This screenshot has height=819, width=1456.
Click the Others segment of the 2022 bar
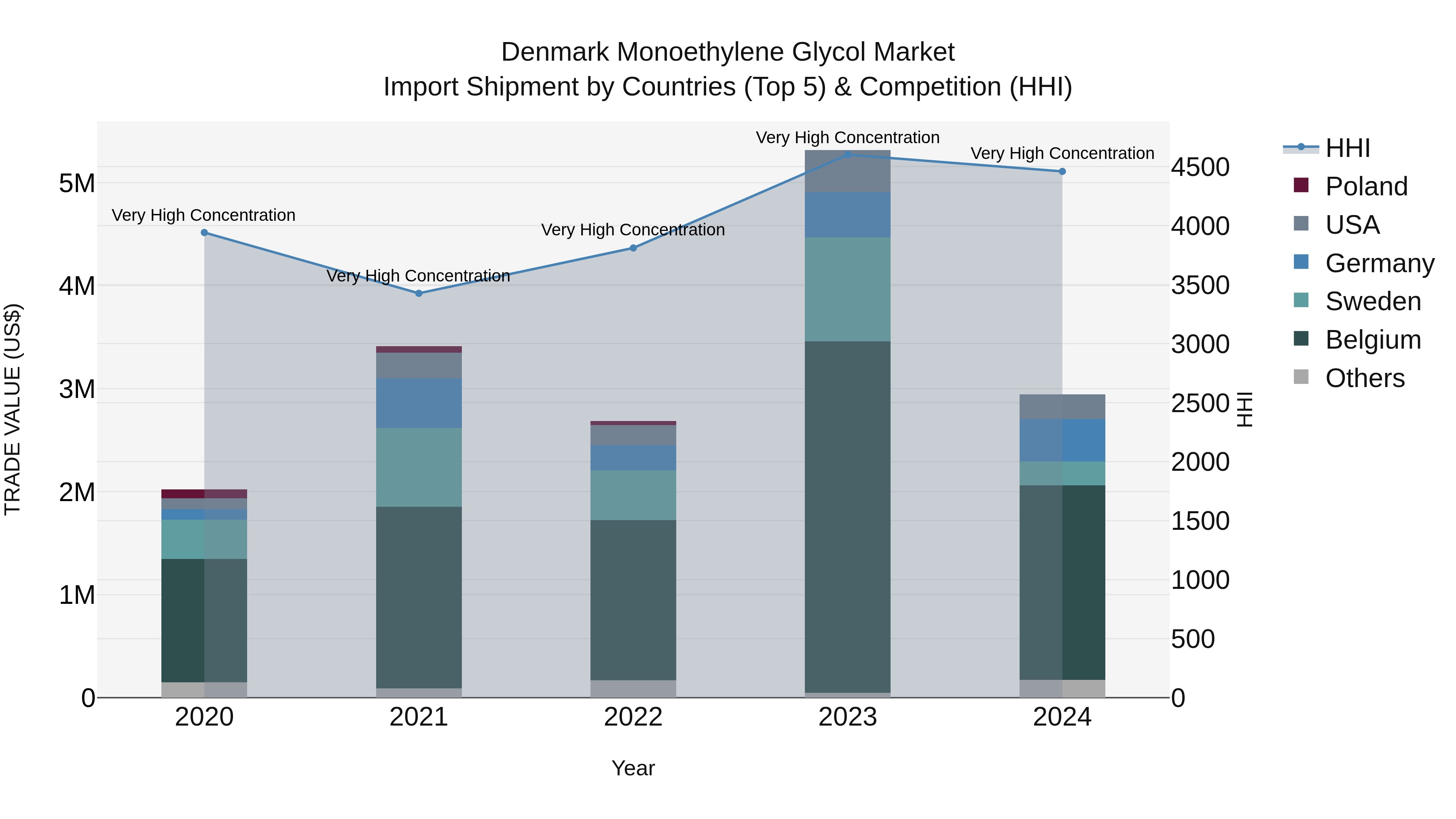634,689
